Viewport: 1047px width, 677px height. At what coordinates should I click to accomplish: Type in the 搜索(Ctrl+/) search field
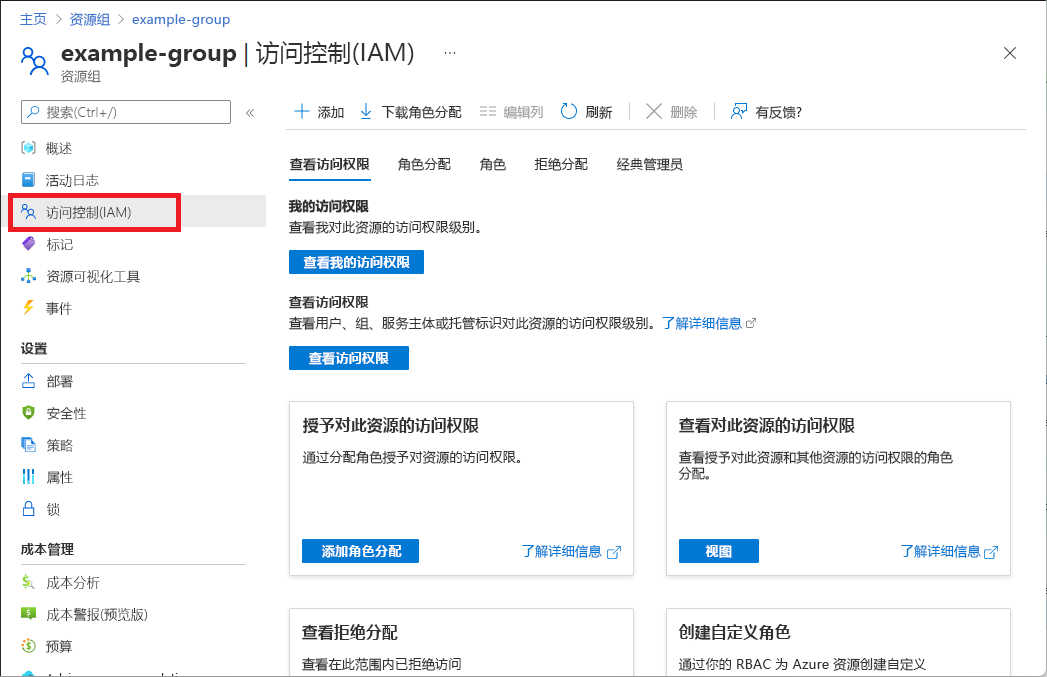125,112
